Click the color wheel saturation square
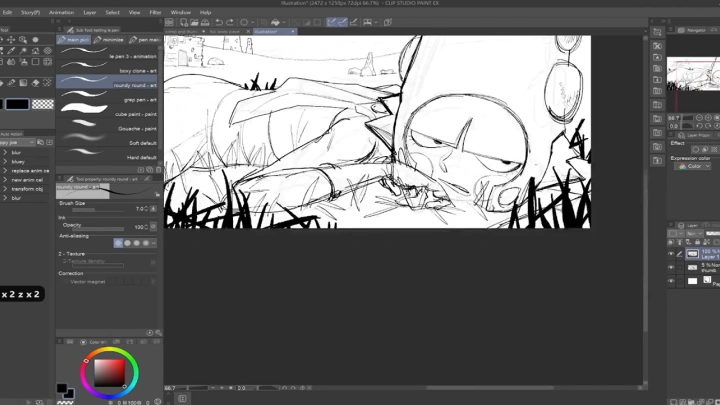The width and height of the screenshot is (720, 405). tap(109, 373)
